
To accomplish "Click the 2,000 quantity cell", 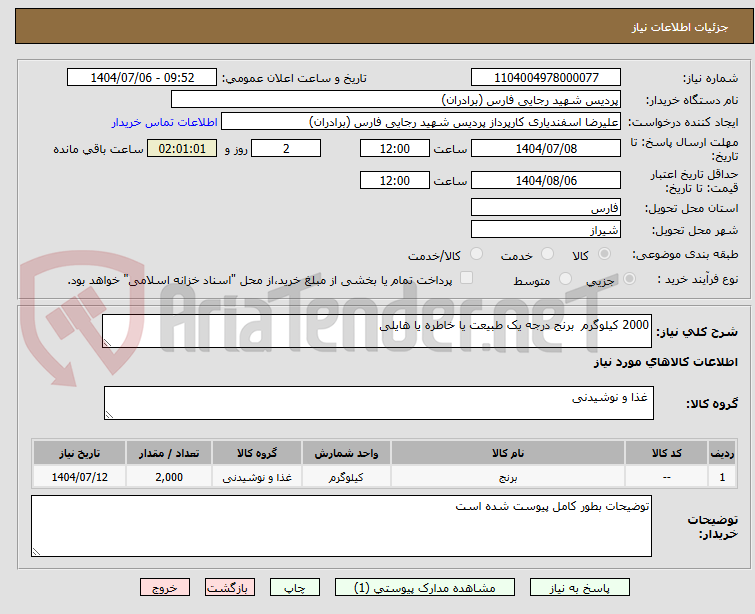I will click(169, 477).
